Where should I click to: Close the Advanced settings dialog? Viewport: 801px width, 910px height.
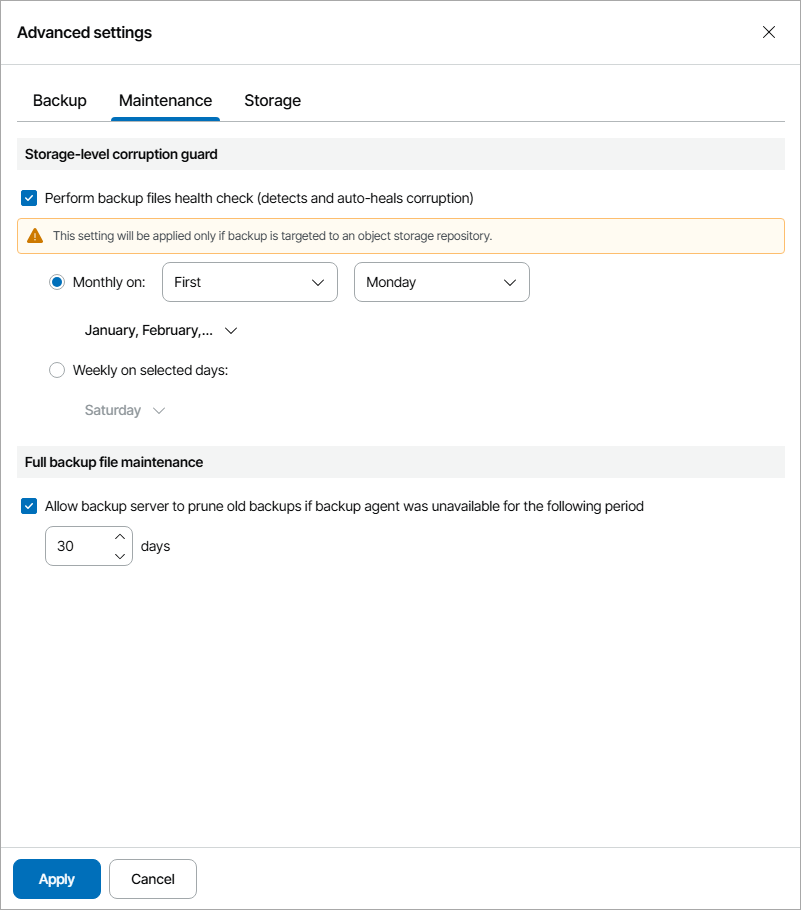point(769,32)
